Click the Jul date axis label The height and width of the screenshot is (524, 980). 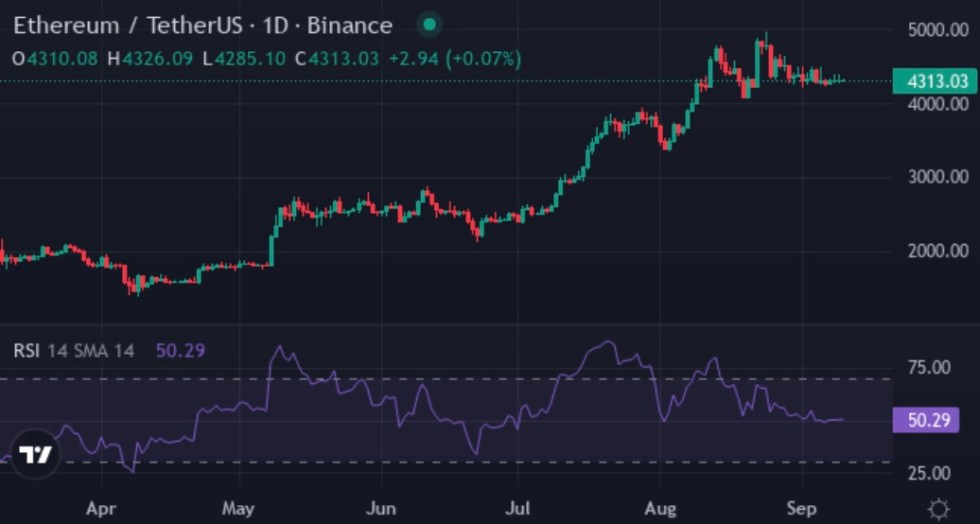[x=518, y=509]
